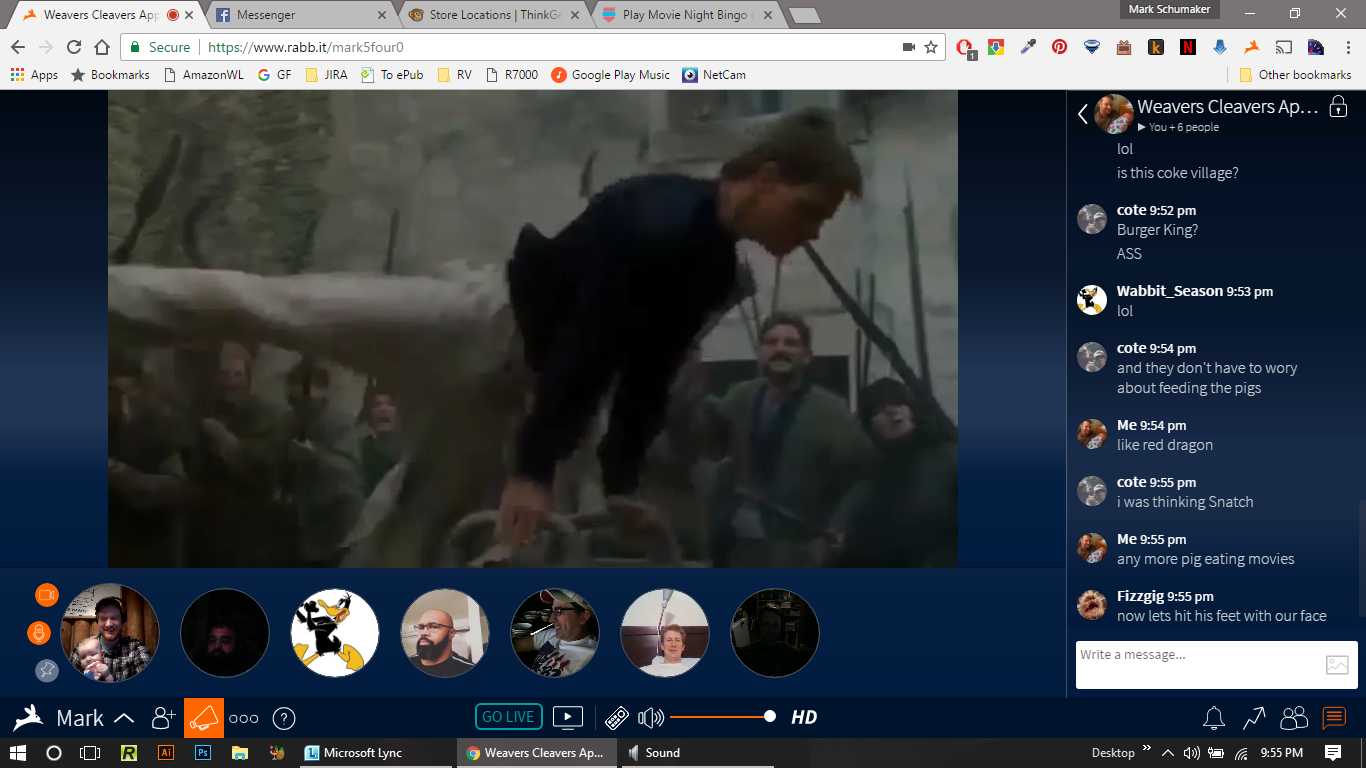Image resolution: width=1366 pixels, height=768 pixels.
Task: Switch to the Messenger tab
Action: click(x=301, y=15)
